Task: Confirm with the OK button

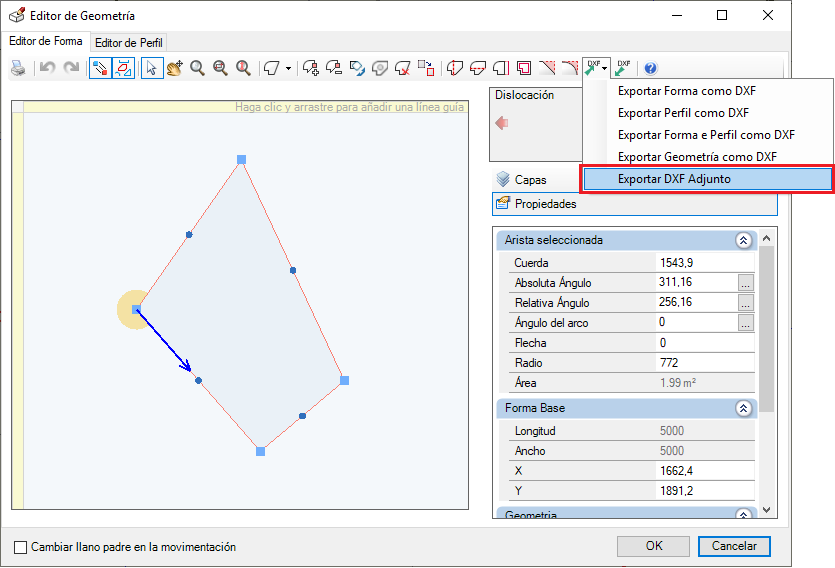Action: (x=653, y=546)
